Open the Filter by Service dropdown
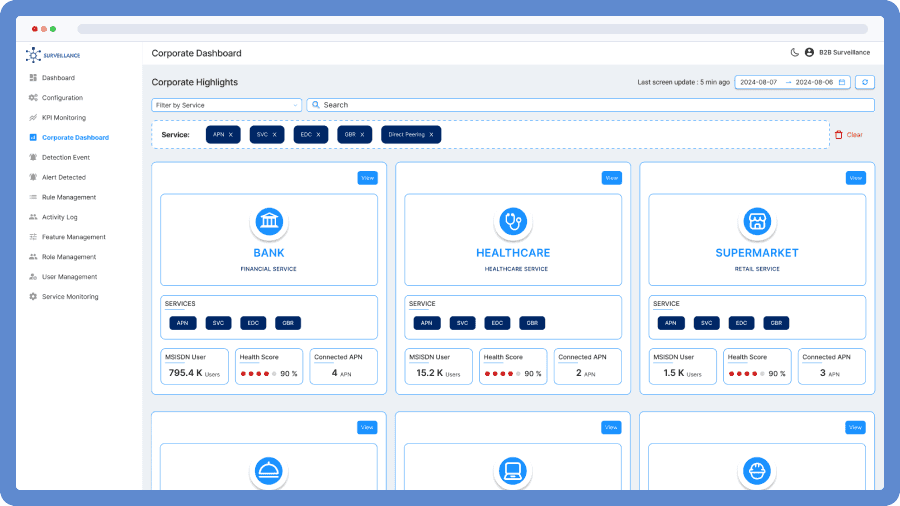Image resolution: width=900 pixels, height=506 pixels. [226, 105]
